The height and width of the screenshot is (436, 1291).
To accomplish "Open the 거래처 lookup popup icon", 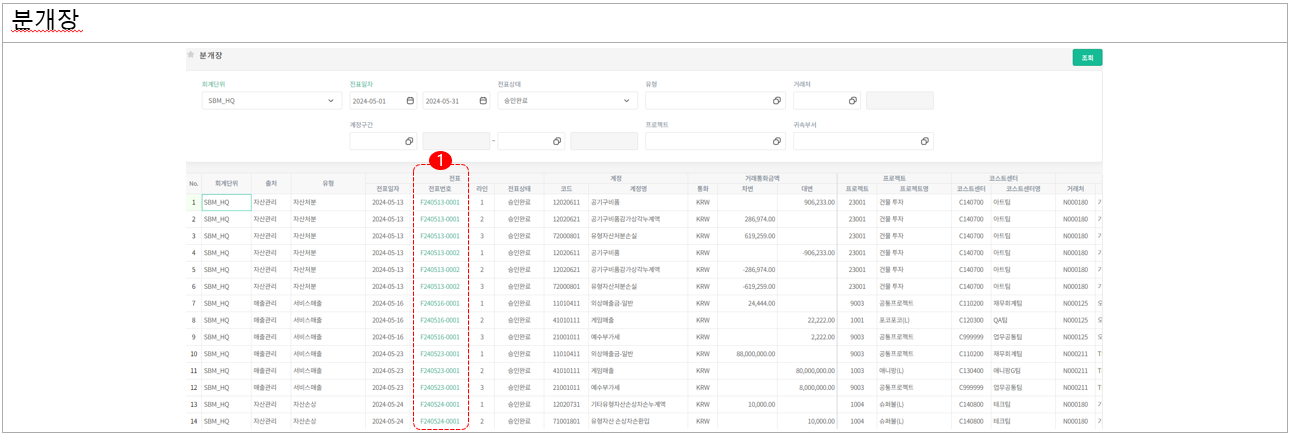I will tap(853, 101).
